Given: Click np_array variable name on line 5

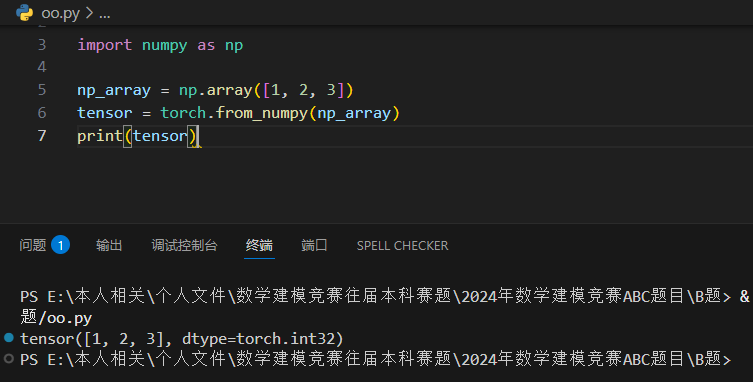Looking at the screenshot, I should (114, 90).
